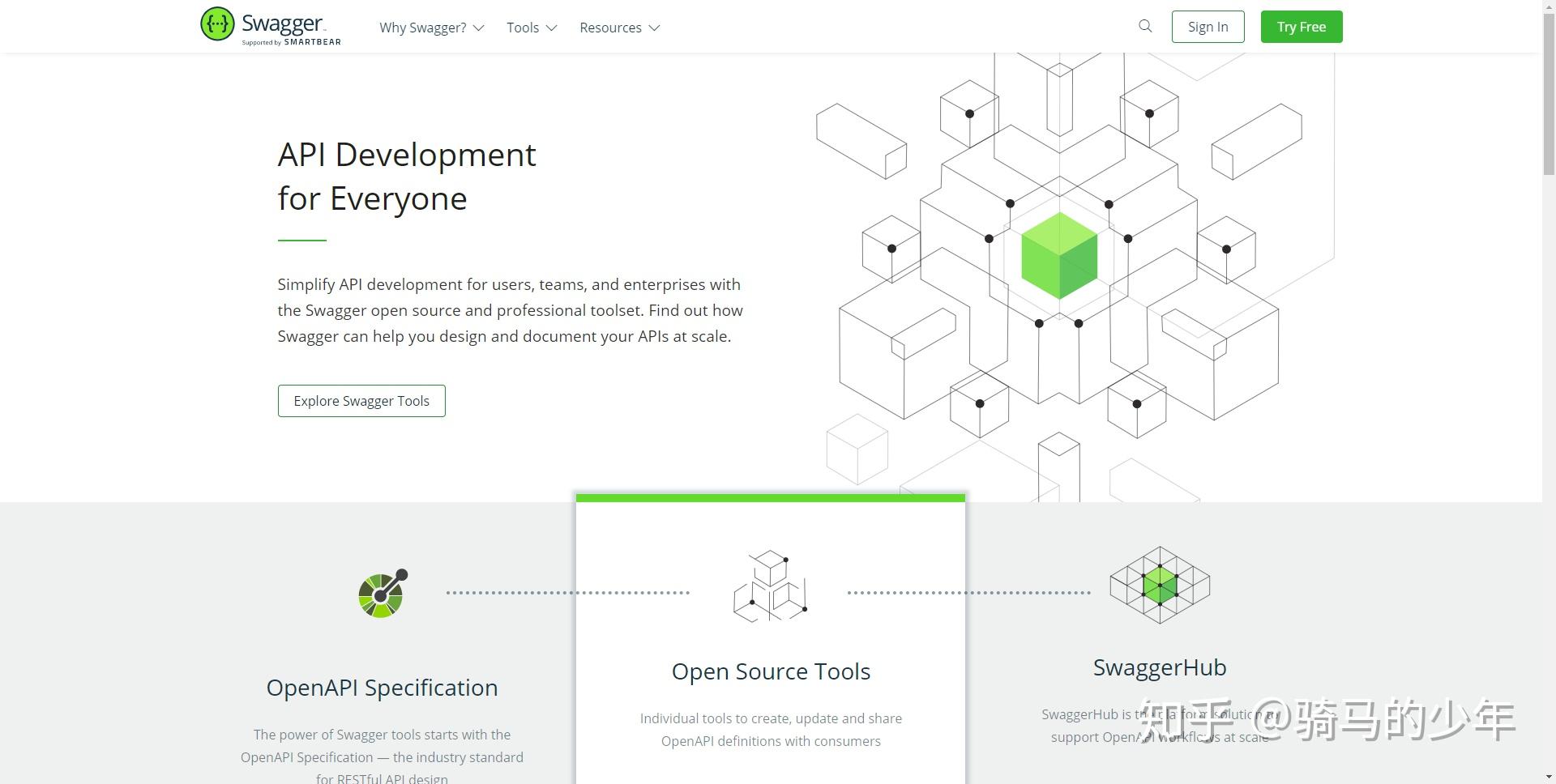Click the Sign In button

[x=1208, y=27]
